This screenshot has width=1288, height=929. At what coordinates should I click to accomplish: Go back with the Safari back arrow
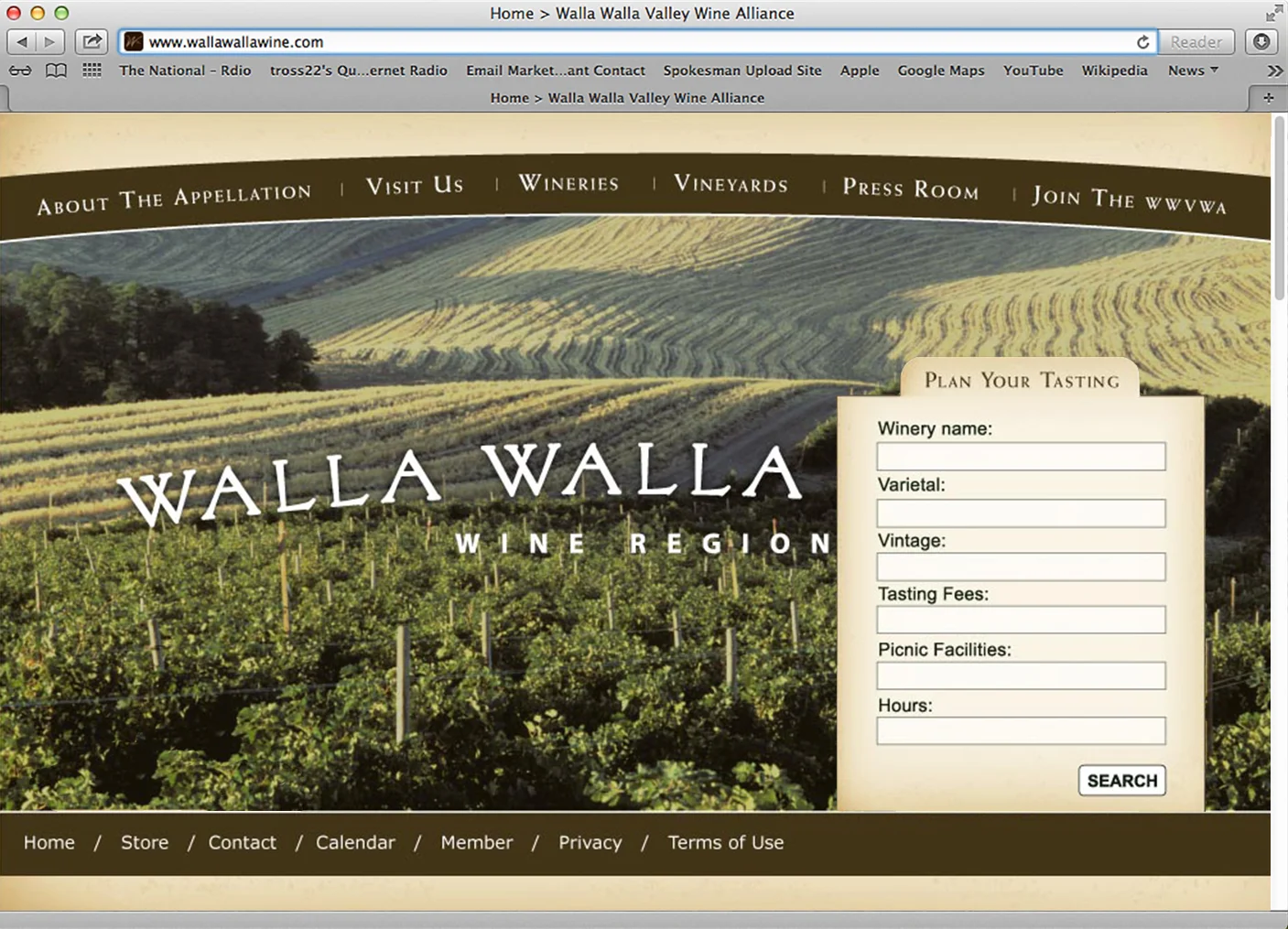(x=22, y=42)
